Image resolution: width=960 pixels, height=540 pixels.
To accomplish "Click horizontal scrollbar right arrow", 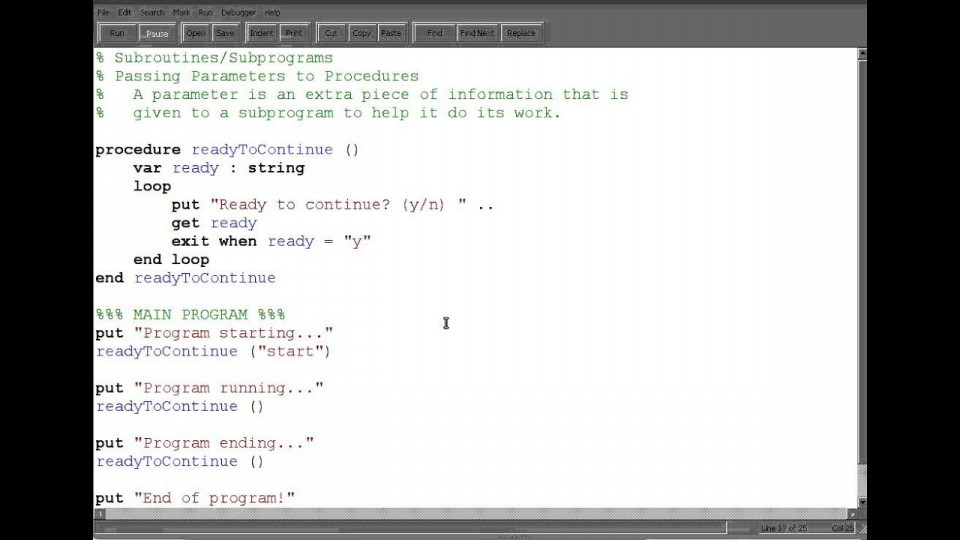I will (852, 514).
